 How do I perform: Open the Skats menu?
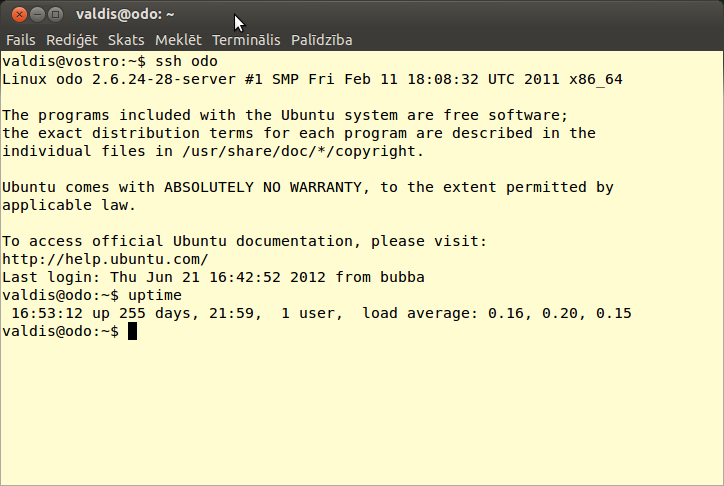click(126, 40)
